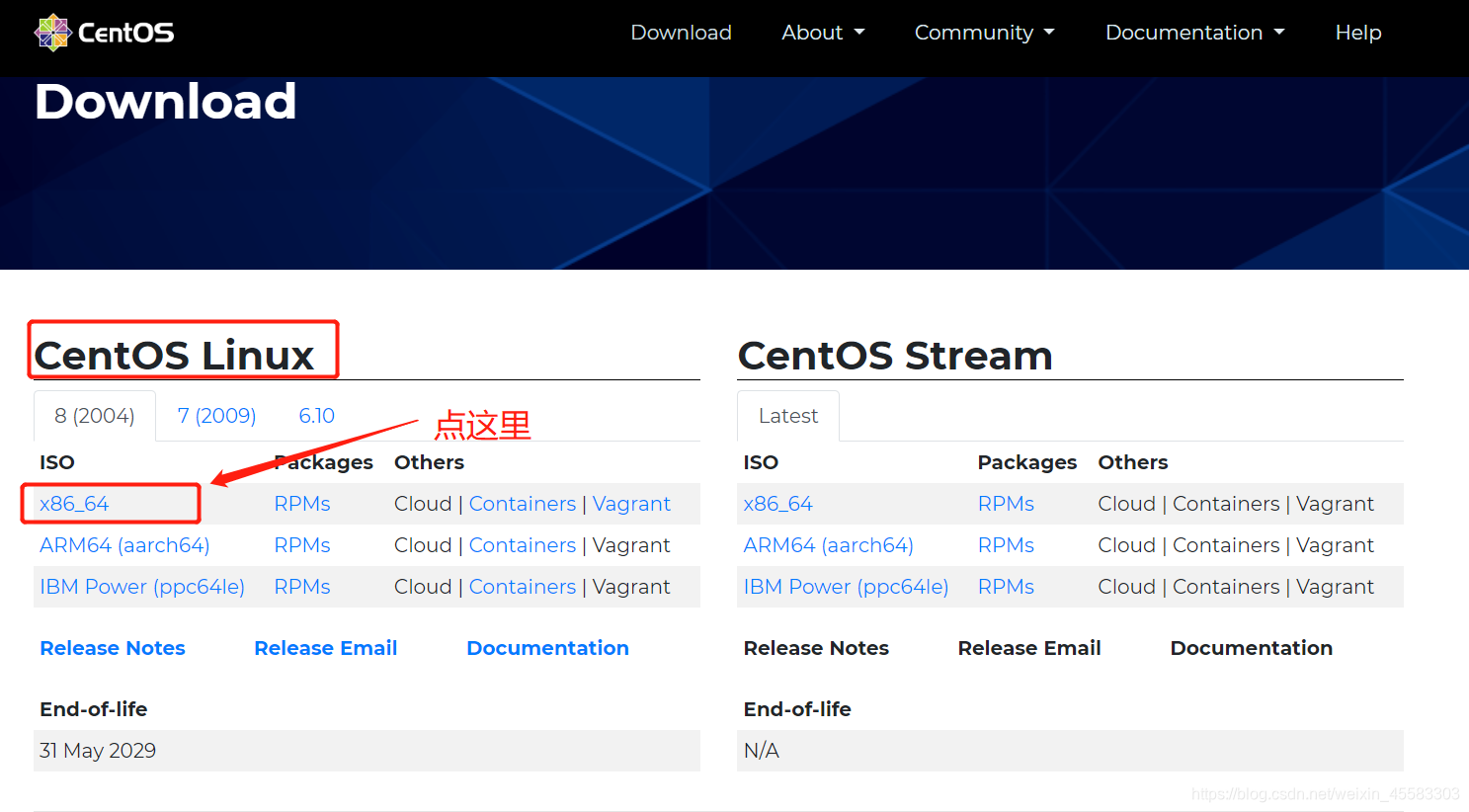Click Release Notes text under CentOS Stream
The height and width of the screenshot is (812, 1469).
click(x=816, y=648)
